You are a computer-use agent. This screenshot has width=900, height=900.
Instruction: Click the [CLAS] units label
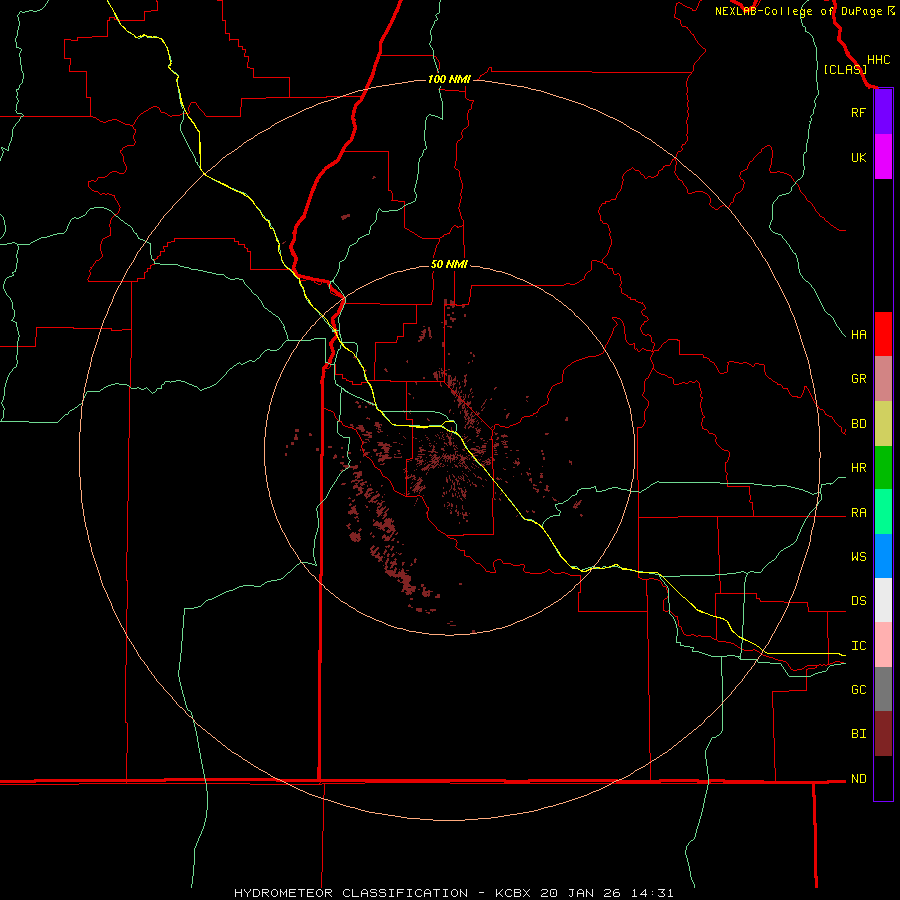pyautogui.click(x=845, y=70)
